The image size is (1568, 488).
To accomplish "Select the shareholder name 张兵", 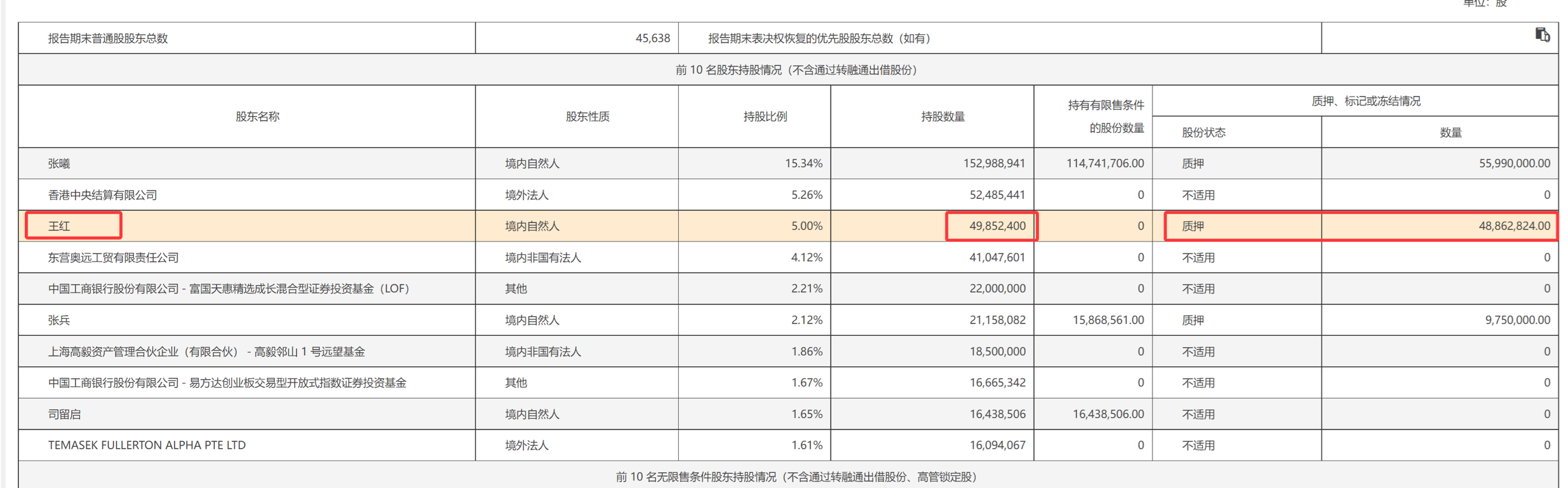I will (x=59, y=320).
